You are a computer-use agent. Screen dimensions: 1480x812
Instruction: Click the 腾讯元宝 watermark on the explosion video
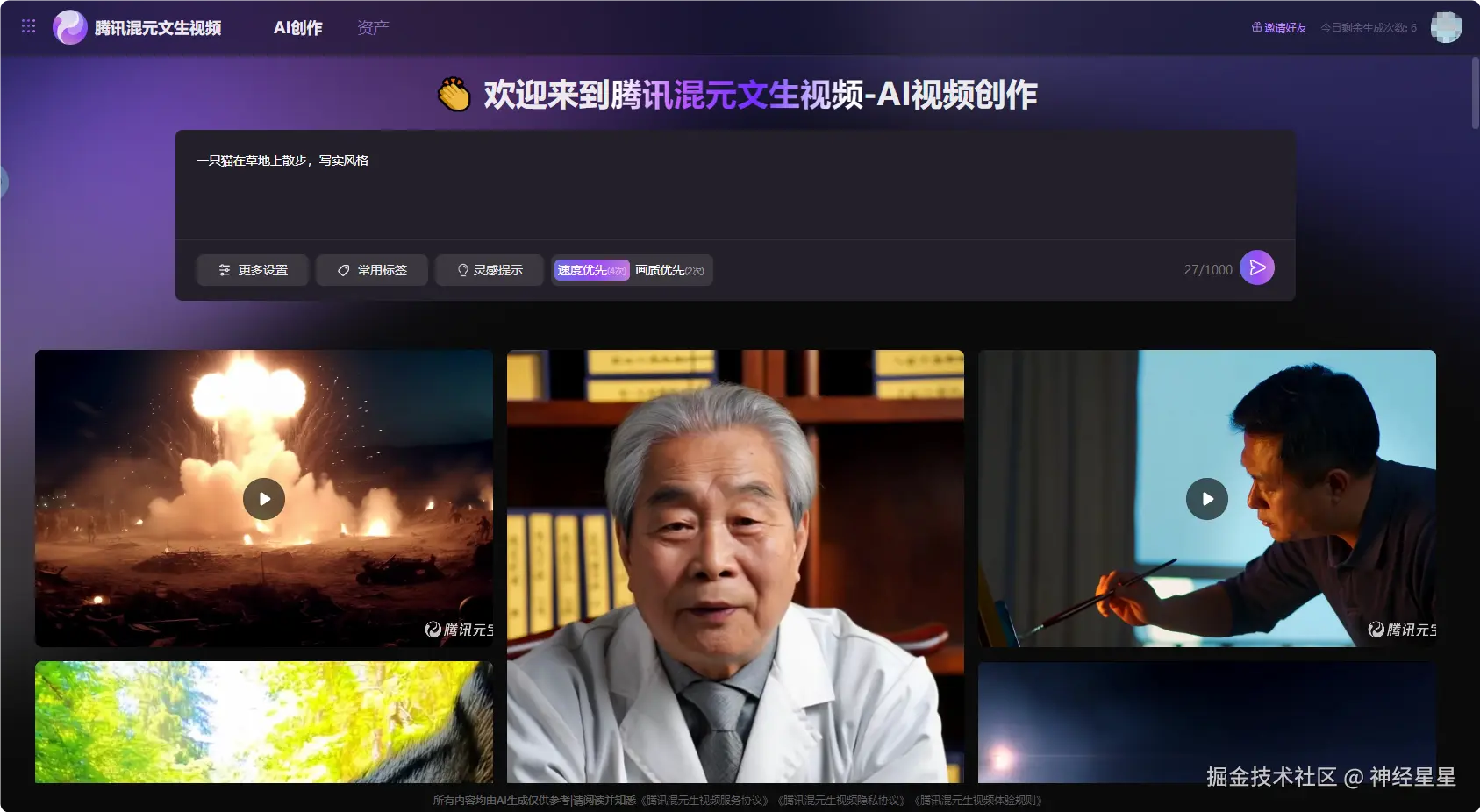[456, 630]
